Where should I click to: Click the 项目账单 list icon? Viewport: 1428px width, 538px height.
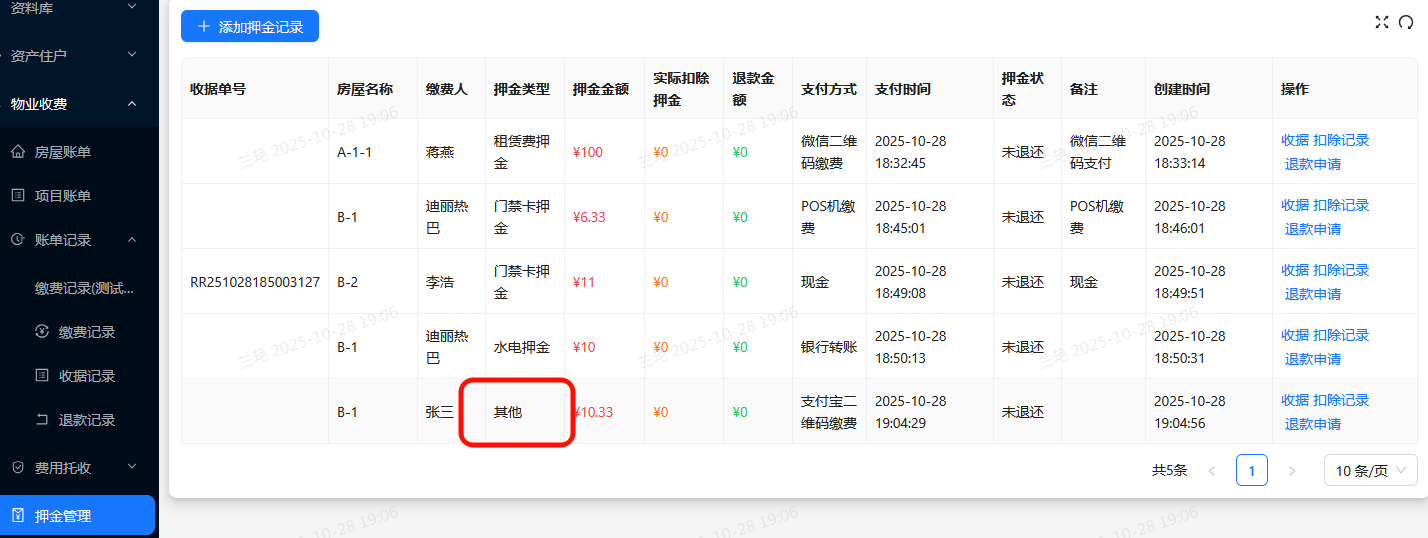pyautogui.click(x=18, y=196)
